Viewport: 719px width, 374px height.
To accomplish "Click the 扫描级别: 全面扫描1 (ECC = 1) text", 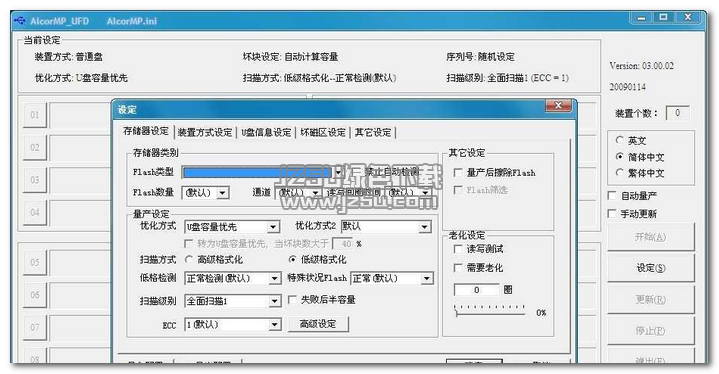I will pyautogui.click(x=508, y=78).
